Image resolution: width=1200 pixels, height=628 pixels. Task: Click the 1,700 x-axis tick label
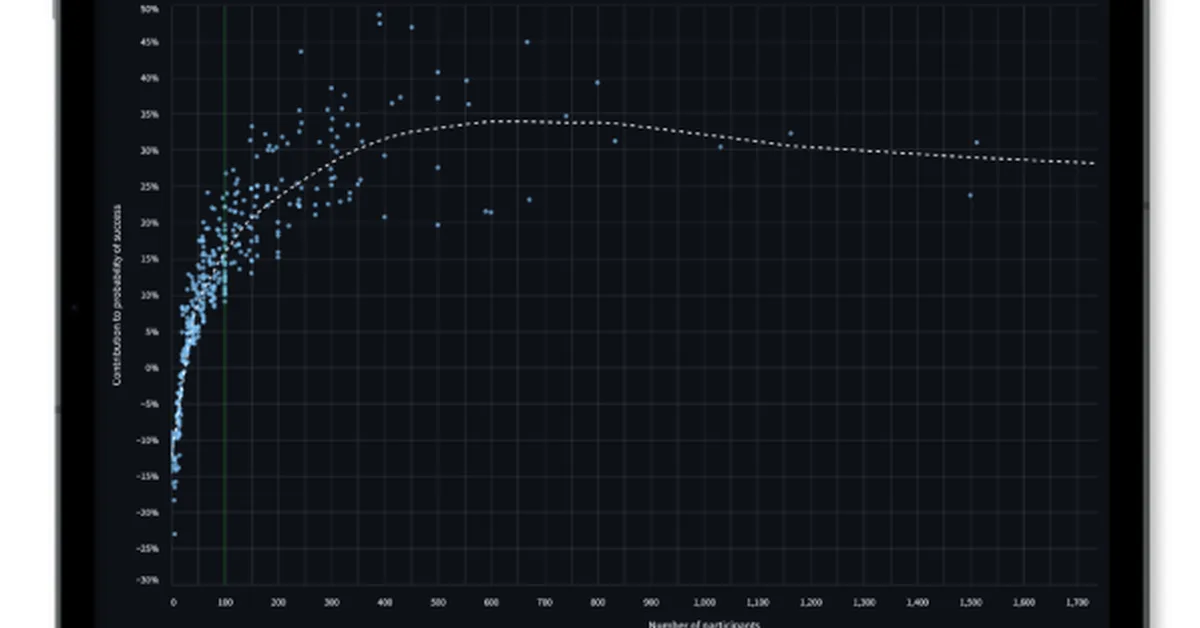pyautogui.click(x=1075, y=603)
